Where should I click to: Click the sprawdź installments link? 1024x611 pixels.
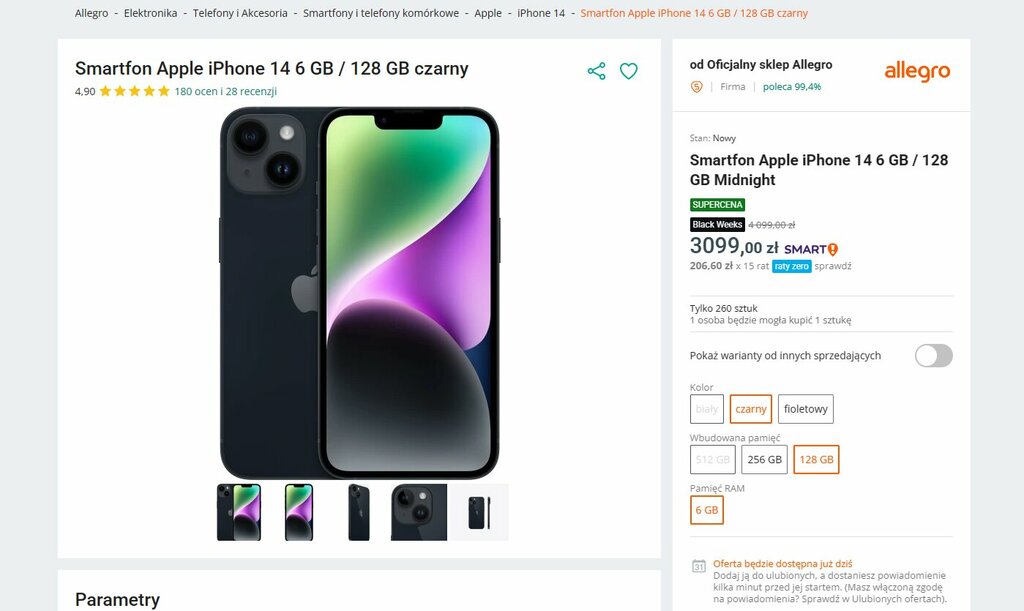(x=833, y=266)
